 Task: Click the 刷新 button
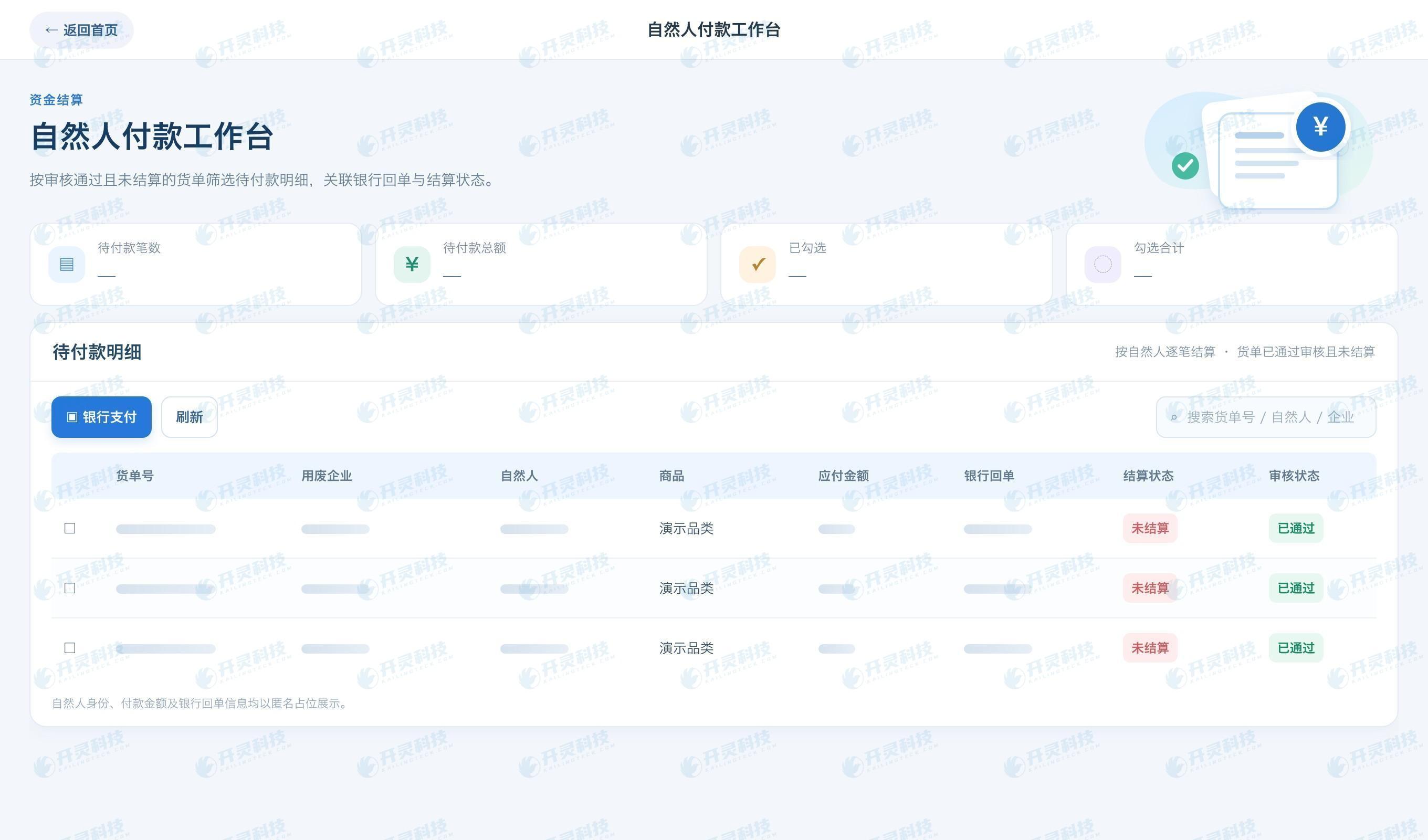click(x=190, y=417)
